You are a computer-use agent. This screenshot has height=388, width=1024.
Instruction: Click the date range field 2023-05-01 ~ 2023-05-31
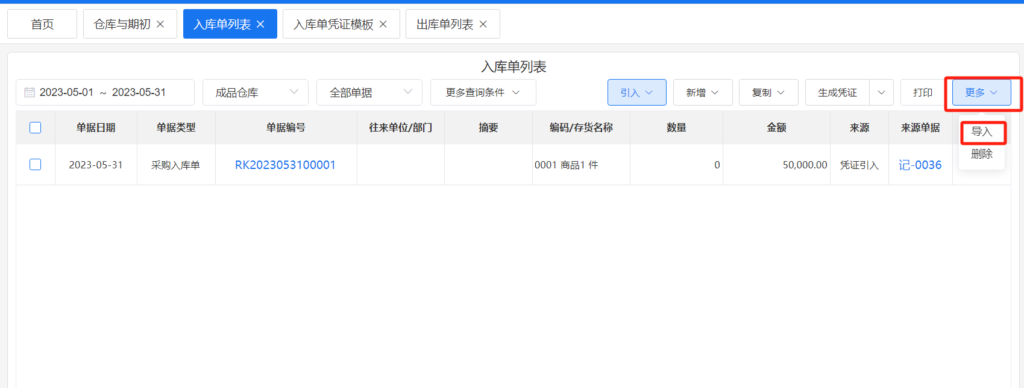pyautogui.click(x=105, y=93)
